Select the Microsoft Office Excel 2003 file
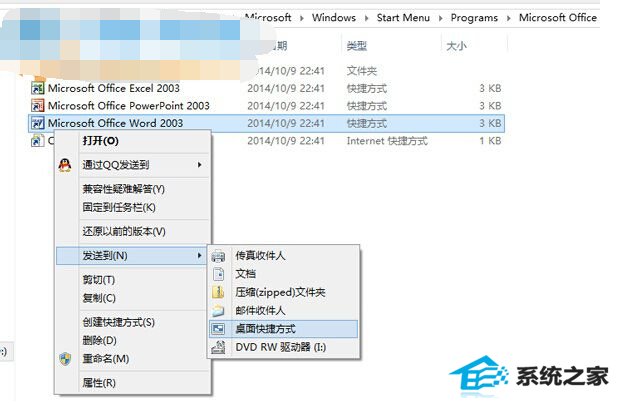Viewport: 617px width, 403px height. click(x=114, y=88)
